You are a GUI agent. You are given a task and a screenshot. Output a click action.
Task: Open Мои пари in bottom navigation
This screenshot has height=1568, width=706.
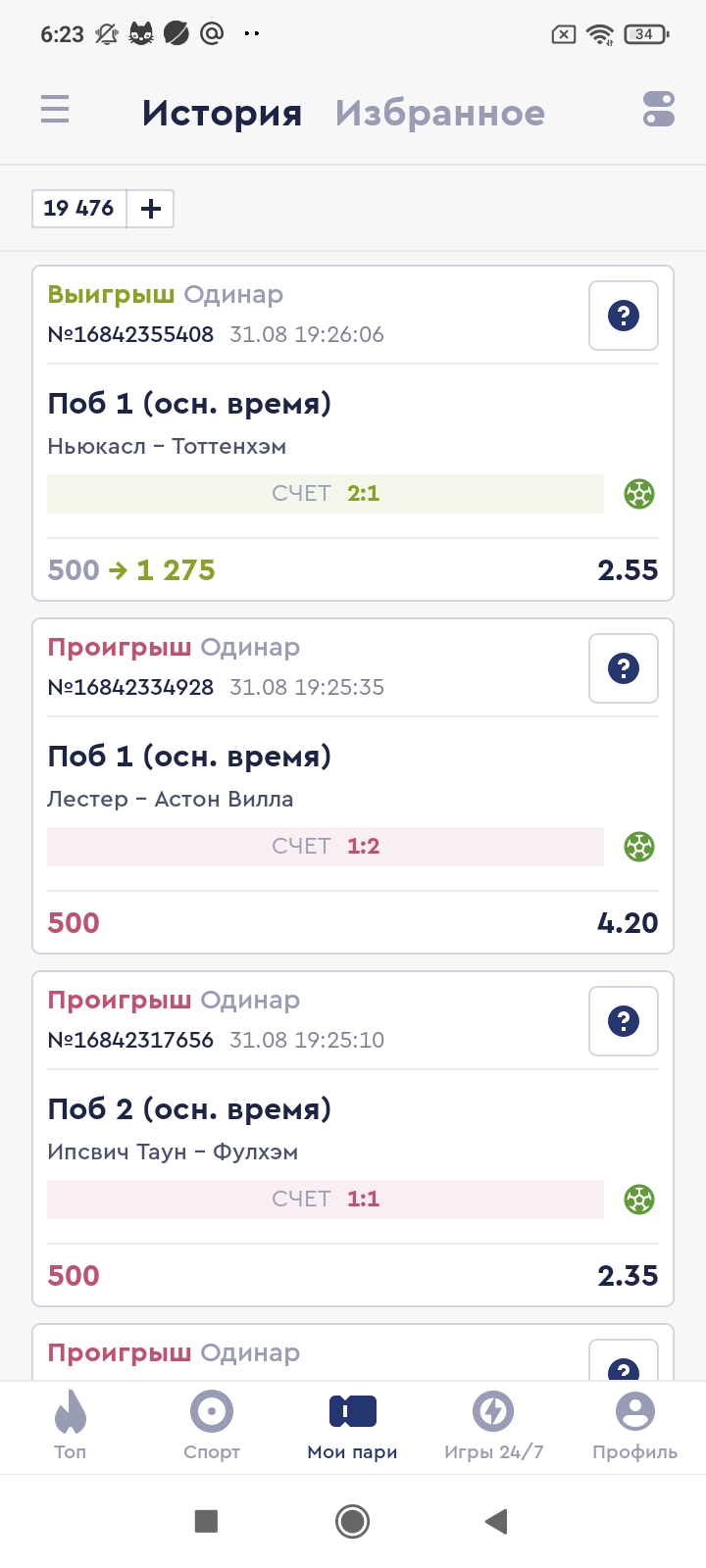(x=353, y=1424)
